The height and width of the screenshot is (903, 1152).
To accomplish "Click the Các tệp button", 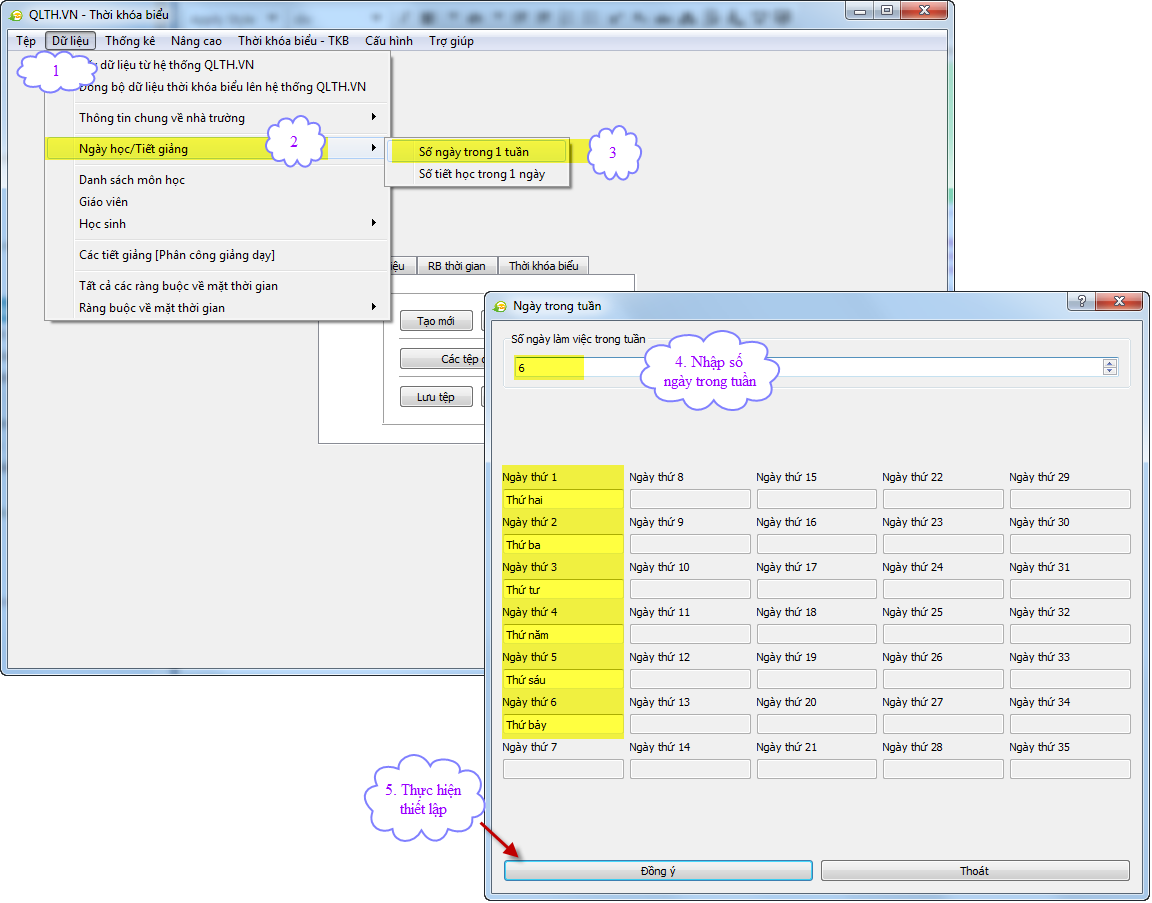I will coord(443,359).
